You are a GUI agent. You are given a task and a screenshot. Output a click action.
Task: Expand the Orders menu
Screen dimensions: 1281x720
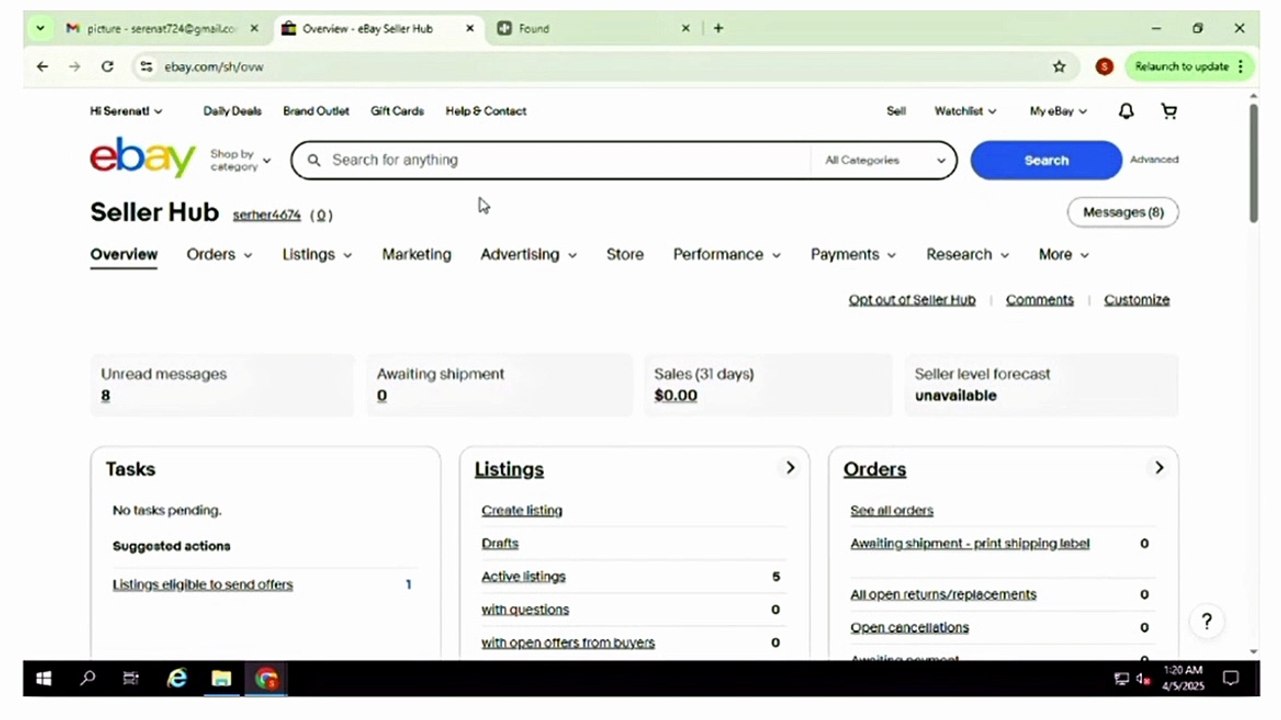(219, 255)
